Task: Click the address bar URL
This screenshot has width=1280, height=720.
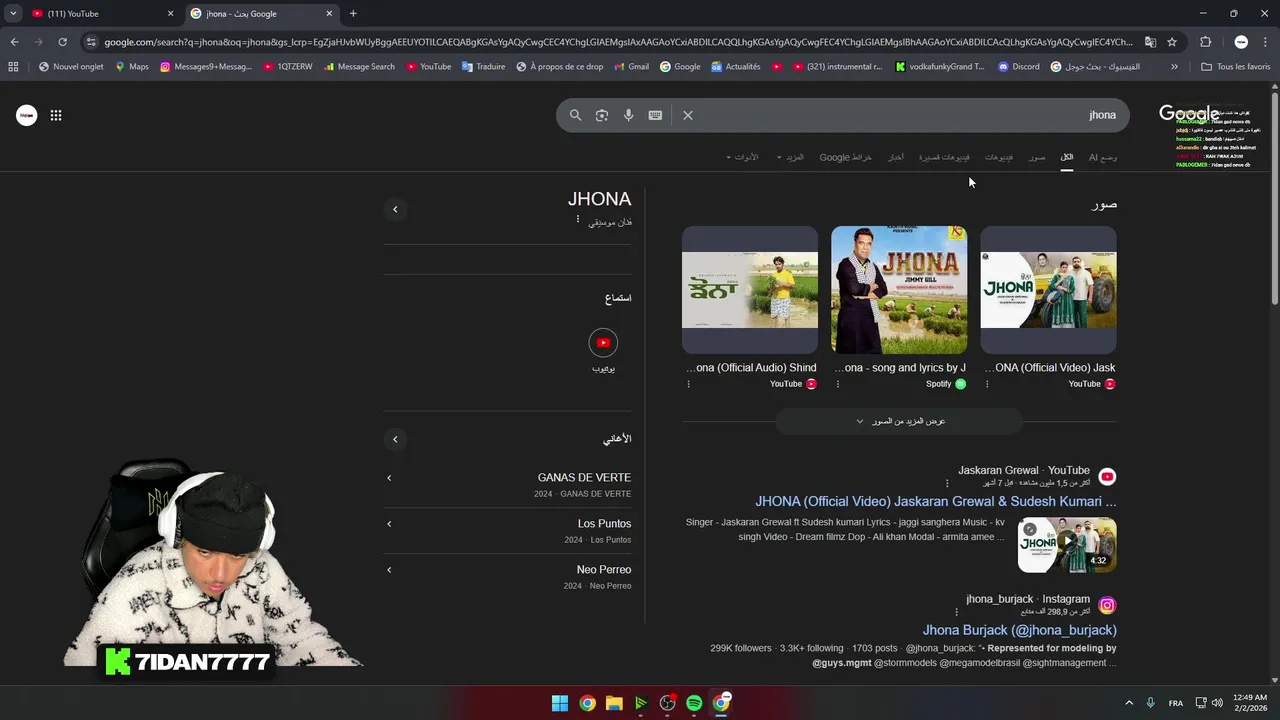Action: tap(618, 42)
